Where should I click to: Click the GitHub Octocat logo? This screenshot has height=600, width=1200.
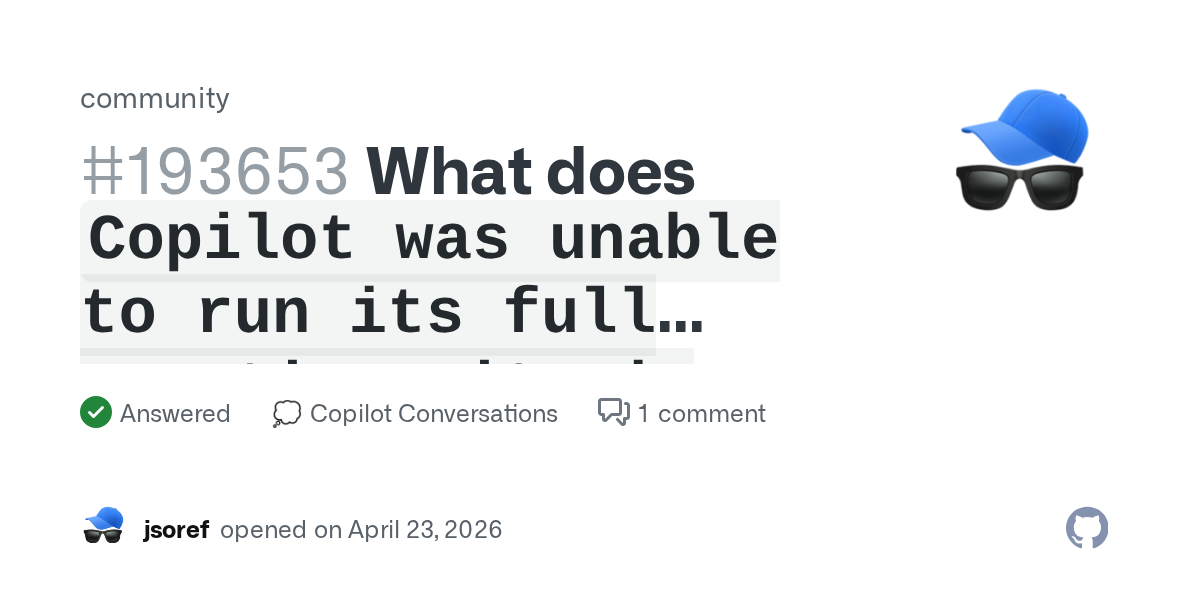coord(1087,528)
